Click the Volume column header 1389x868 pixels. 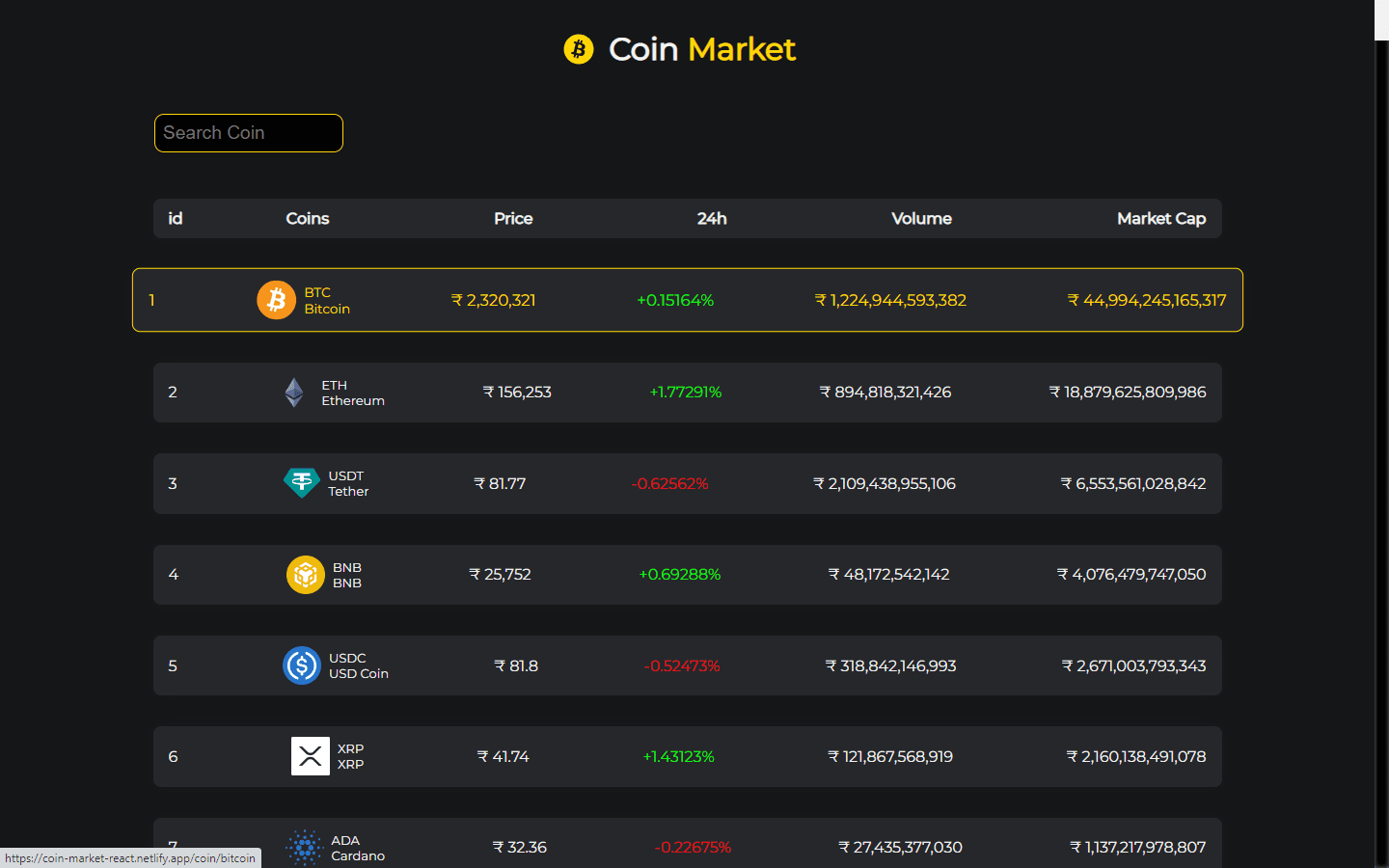point(921,219)
